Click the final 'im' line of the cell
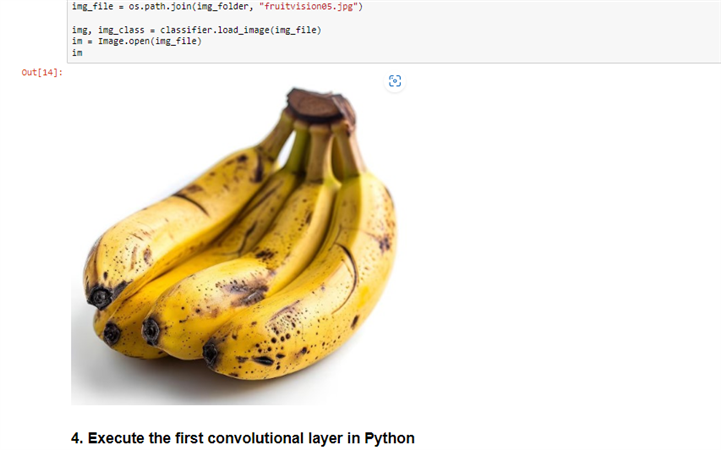721x450 pixels. (x=77, y=52)
